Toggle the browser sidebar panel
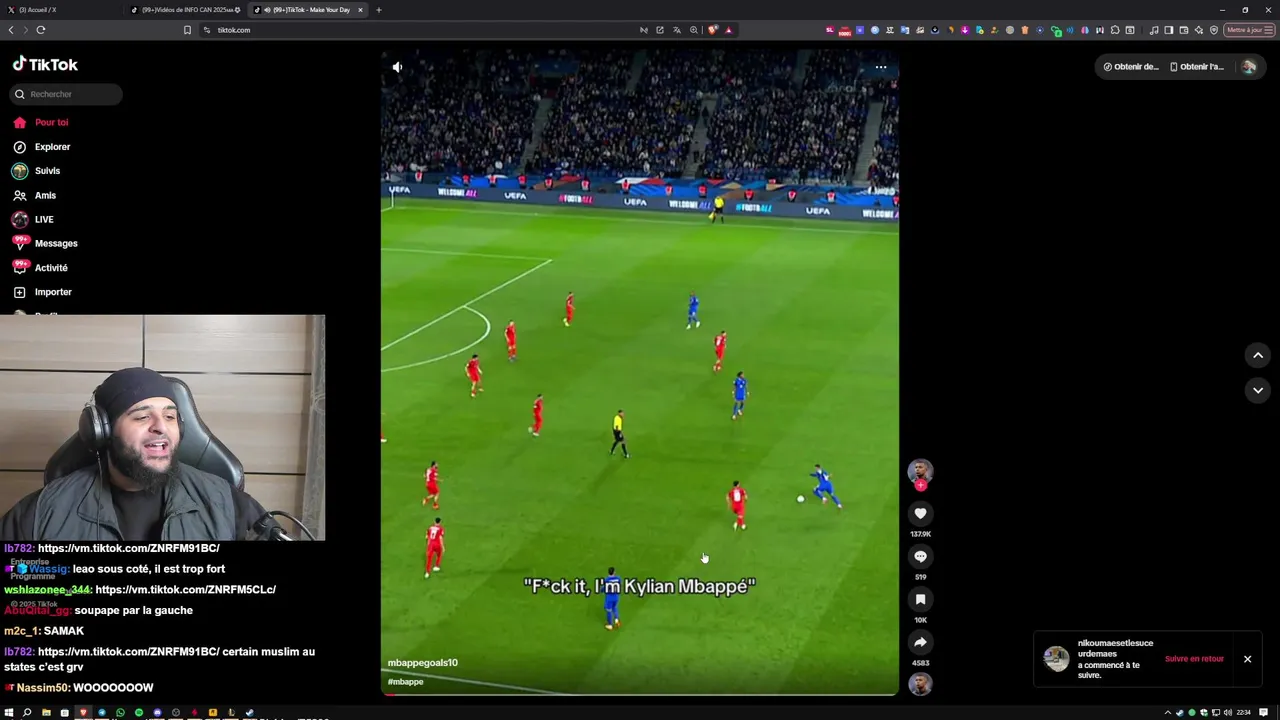1280x720 pixels. (x=1169, y=30)
